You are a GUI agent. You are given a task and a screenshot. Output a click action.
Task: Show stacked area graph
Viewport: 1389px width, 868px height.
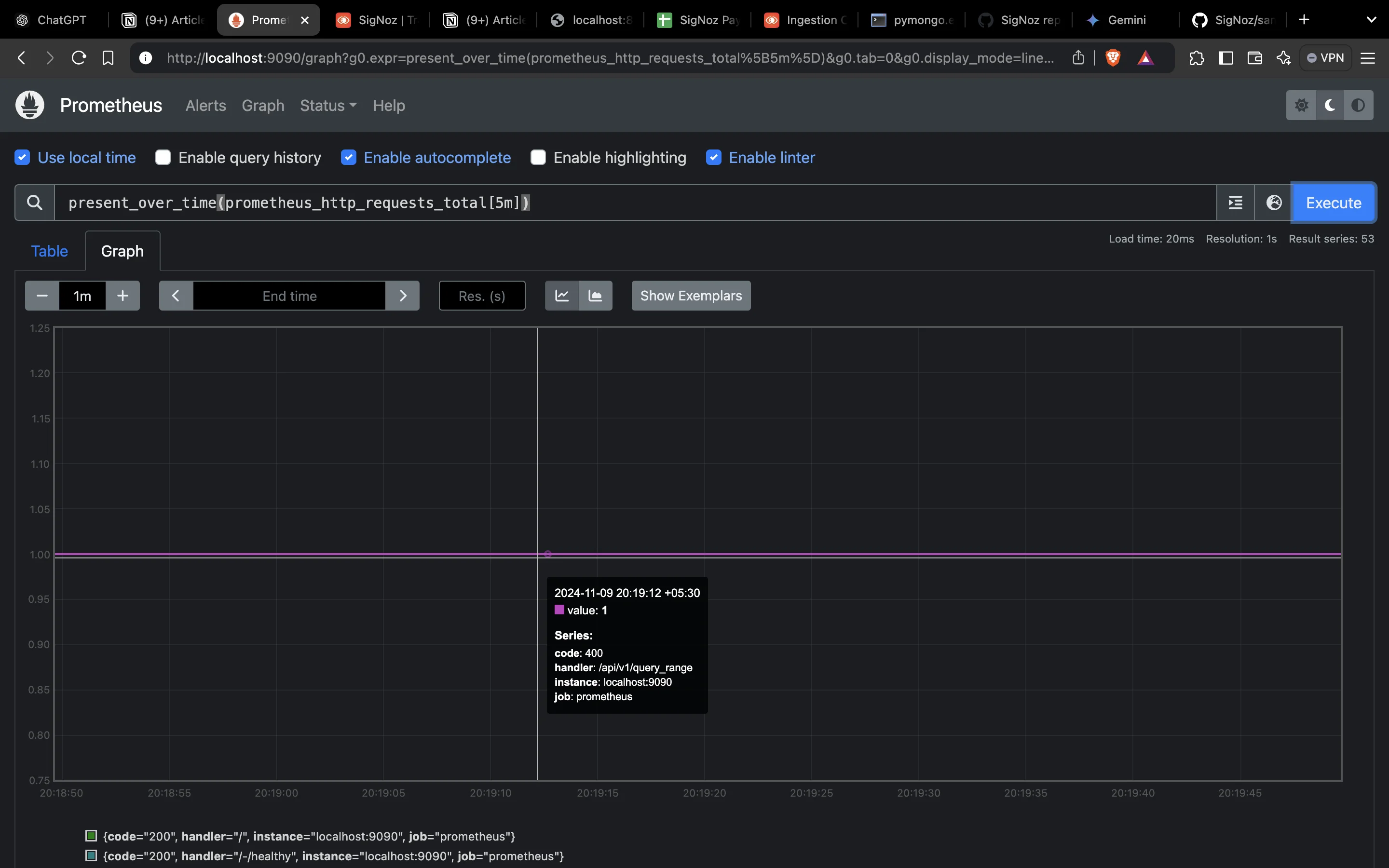(x=596, y=296)
